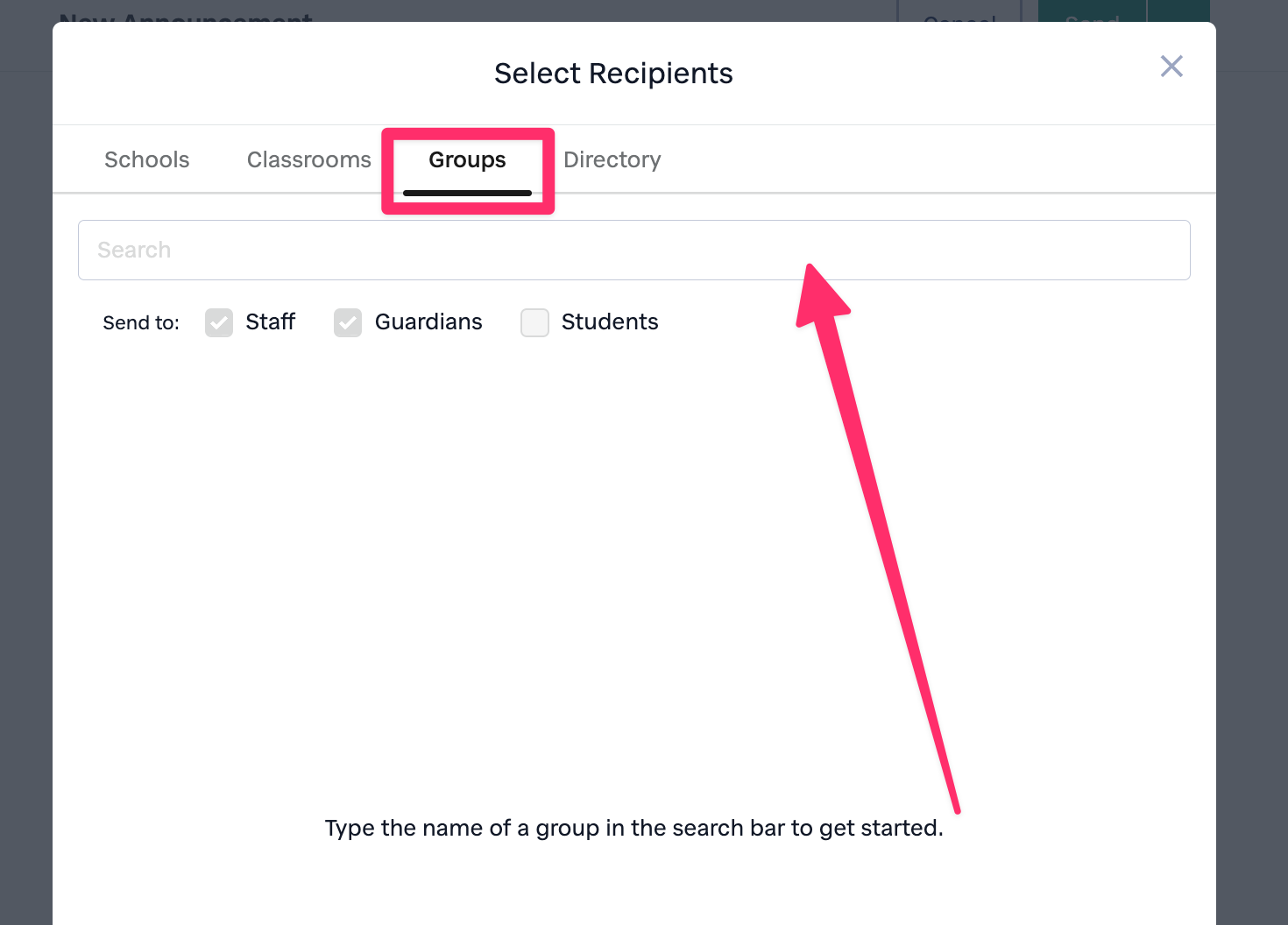Click the Students label text
The image size is (1288, 925).
(x=610, y=322)
